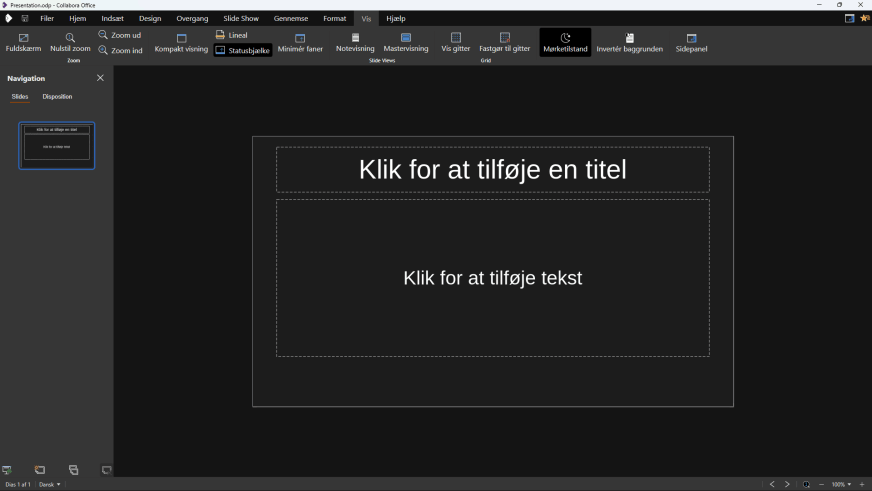Toggle the Lineal ruler display
This screenshot has width=872, height=491.
(232, 35)
